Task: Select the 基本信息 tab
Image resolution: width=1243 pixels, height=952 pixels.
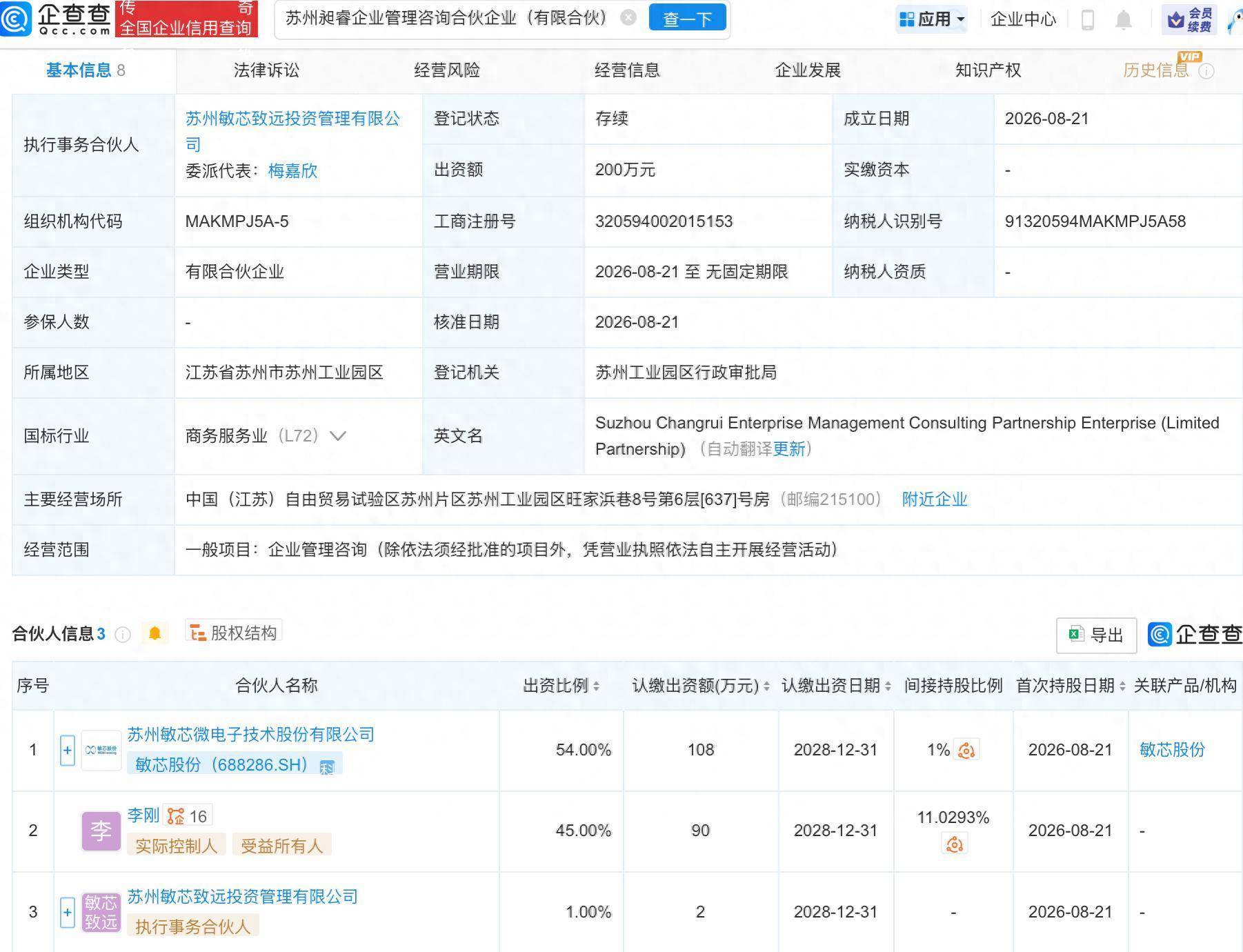Action: tap(86, 70)
